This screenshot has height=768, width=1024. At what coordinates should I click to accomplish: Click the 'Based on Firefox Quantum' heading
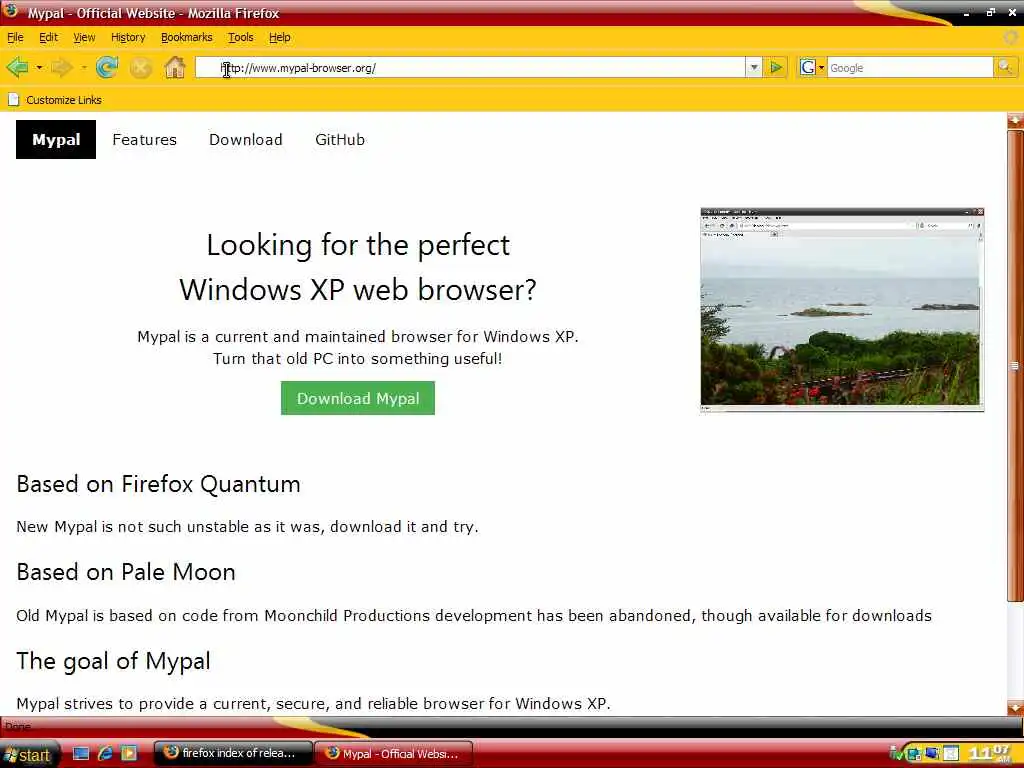tap(159, 484)
